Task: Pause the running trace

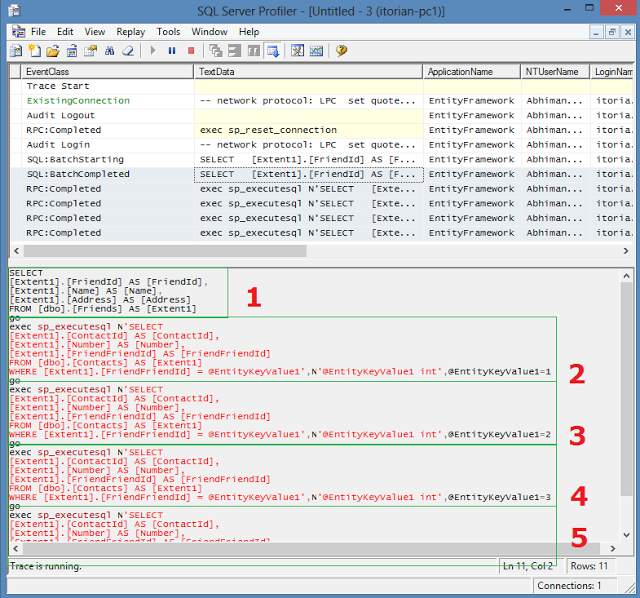Action: click(172, 50)
